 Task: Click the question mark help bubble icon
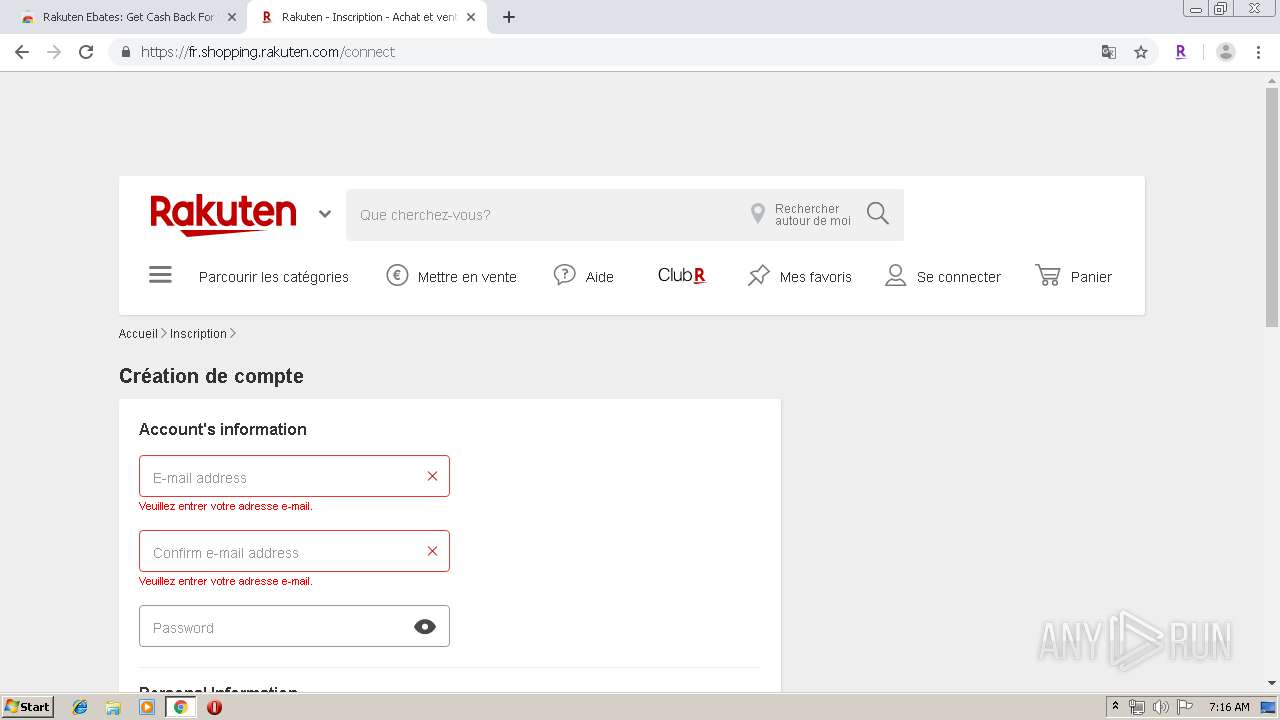pyautogui.click(x=565, y=275)
